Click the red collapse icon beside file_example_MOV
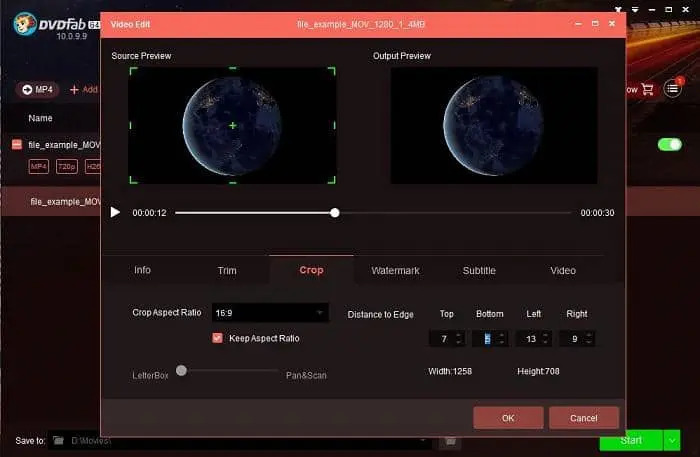 pos(16,145)
